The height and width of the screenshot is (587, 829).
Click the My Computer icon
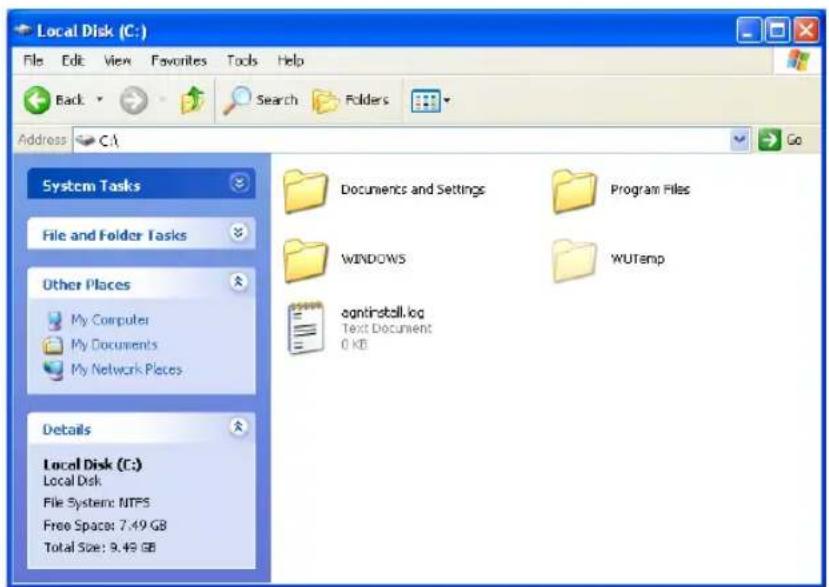pyautogui.click(x=54, y=320)
